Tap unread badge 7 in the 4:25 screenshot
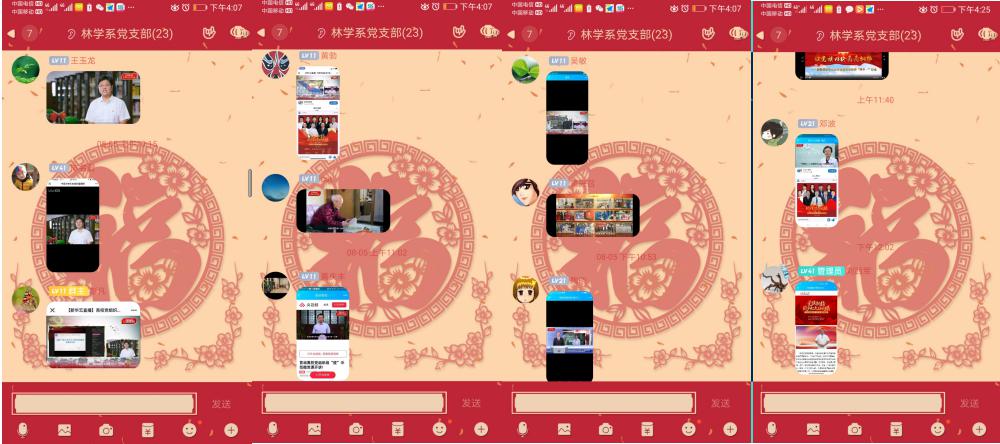The height and width of the screenshot is (444, 1000). click(779, 34)
